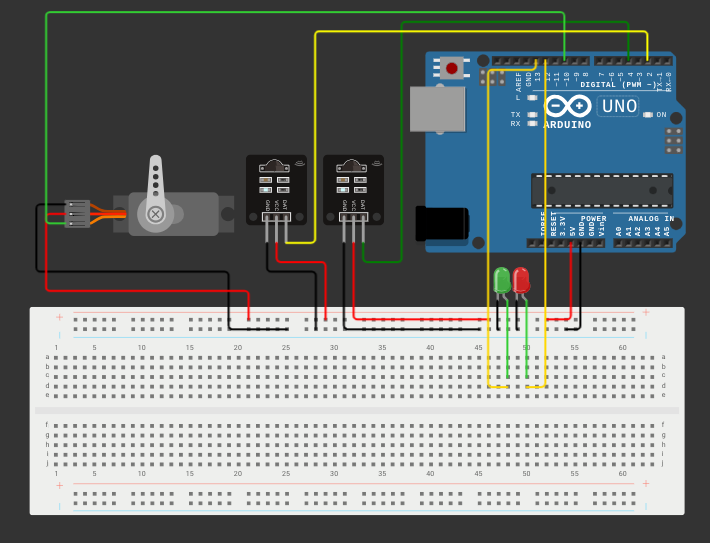Click the UNO label on the board
710x543 pixels.
[619, 106]
